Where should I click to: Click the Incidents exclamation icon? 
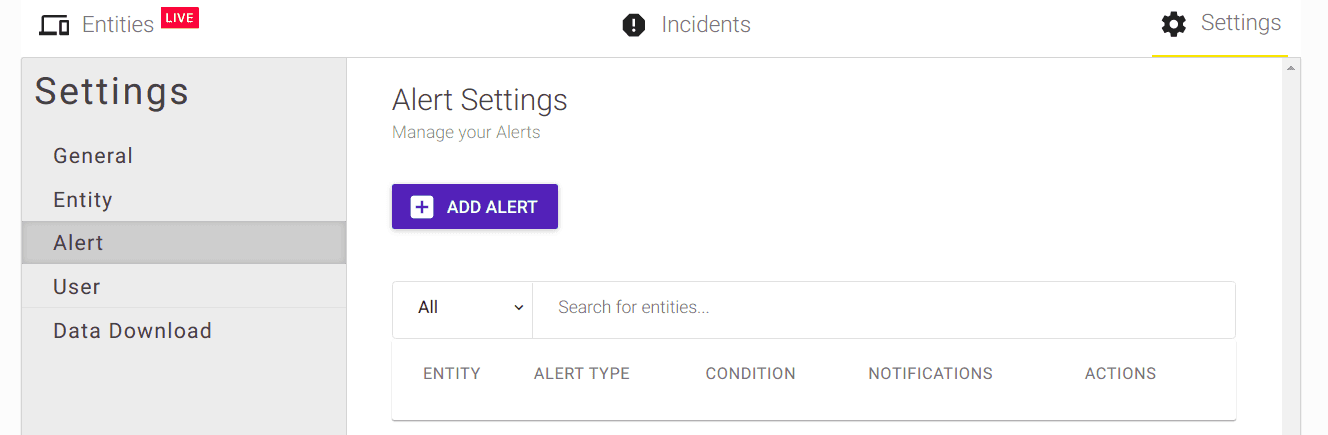[634, 25]
